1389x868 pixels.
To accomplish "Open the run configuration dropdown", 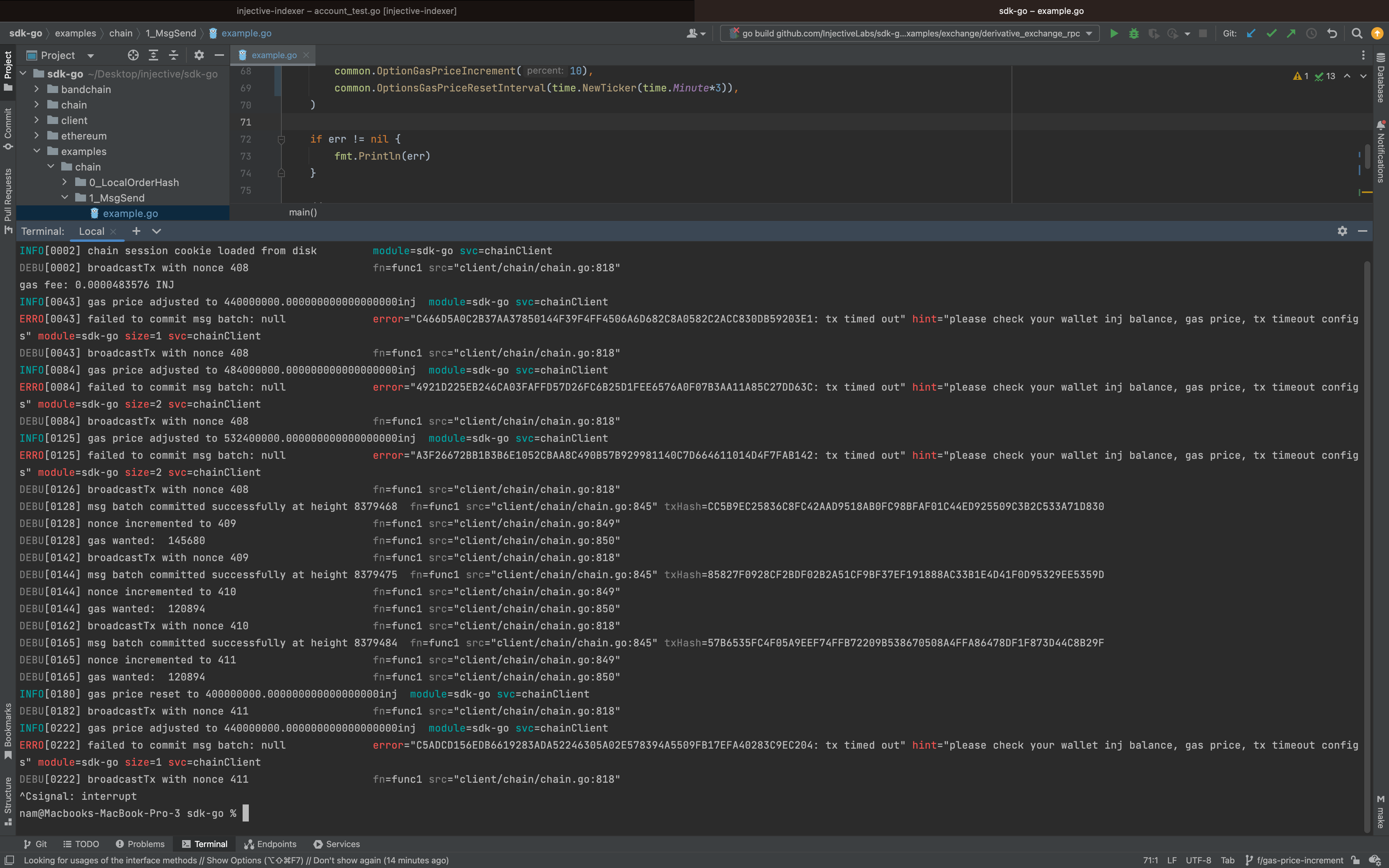I will pyautogui.click(x=1088, y=33).
